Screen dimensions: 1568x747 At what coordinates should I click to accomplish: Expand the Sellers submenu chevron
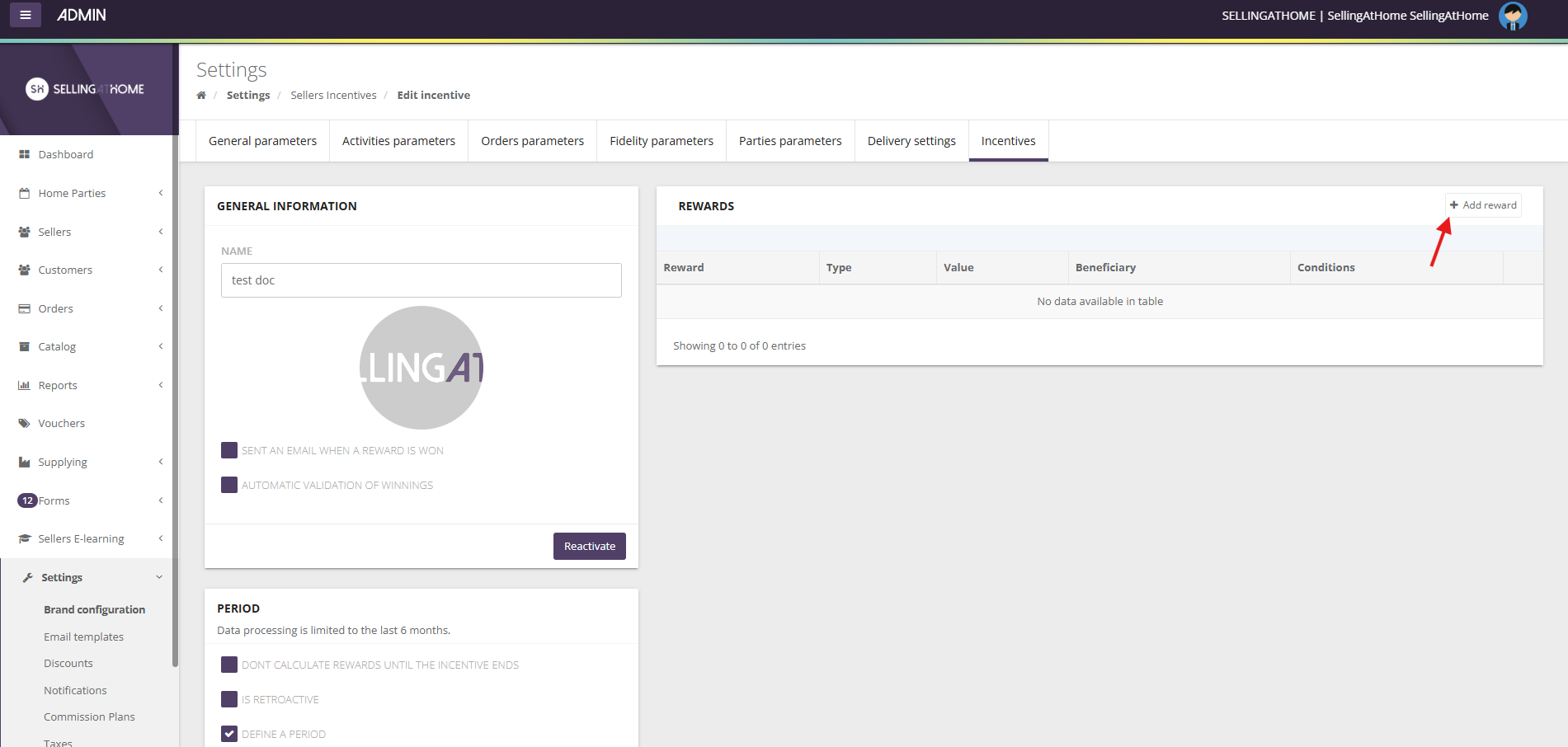pyautogui.click(x=161, y=232)
